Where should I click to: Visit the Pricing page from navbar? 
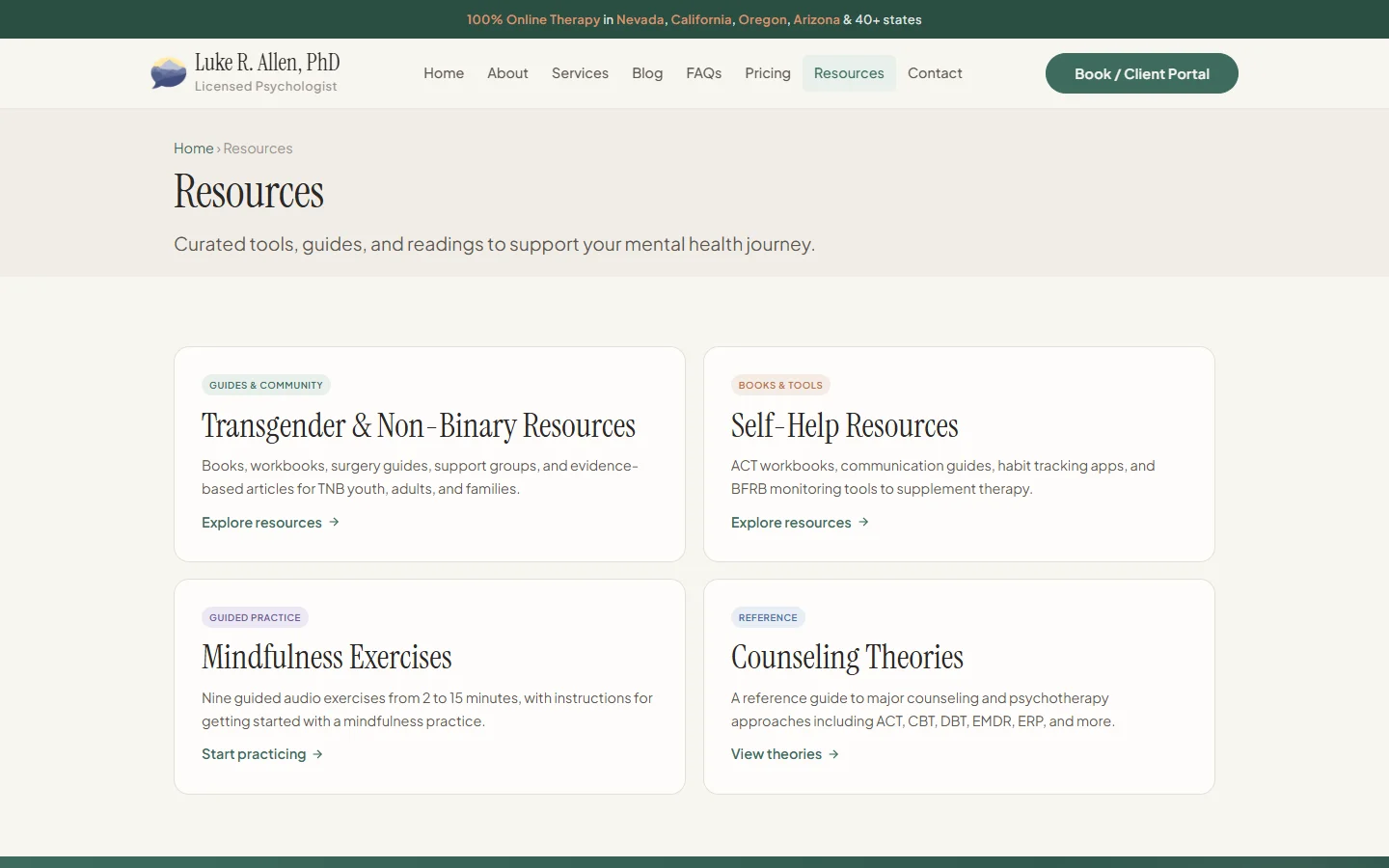click(767, 73)
